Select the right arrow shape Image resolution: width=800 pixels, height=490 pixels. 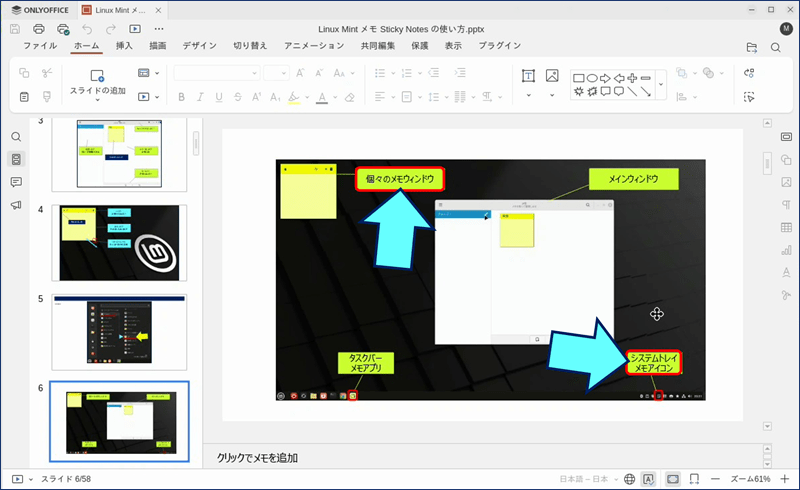point(605,78)
